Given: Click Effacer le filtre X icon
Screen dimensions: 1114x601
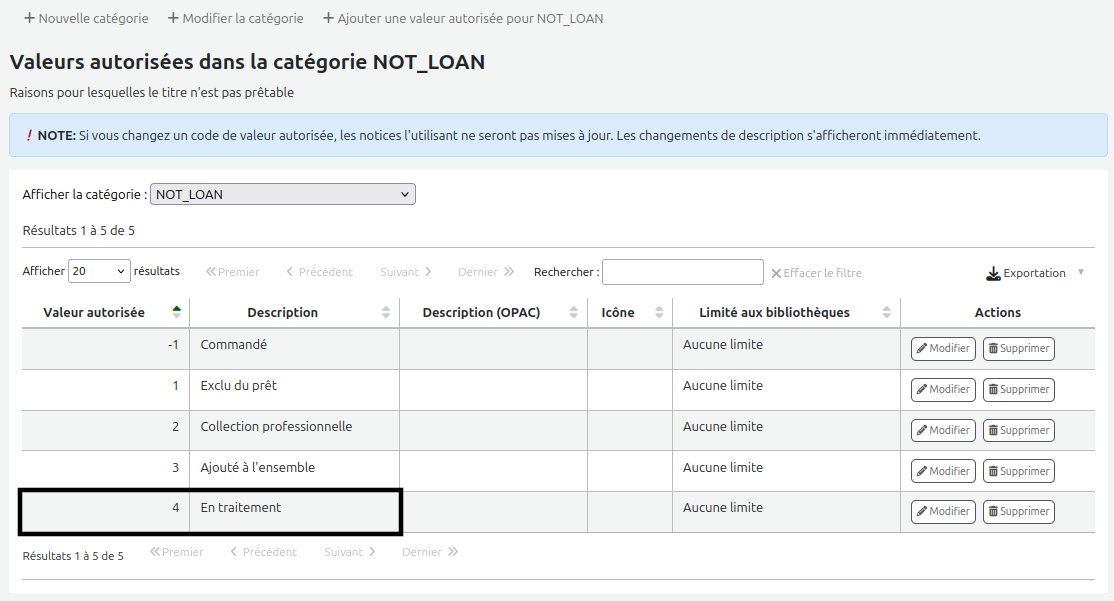Looking at the screenshot, I should pyautogui.click(x=776, y=274).
